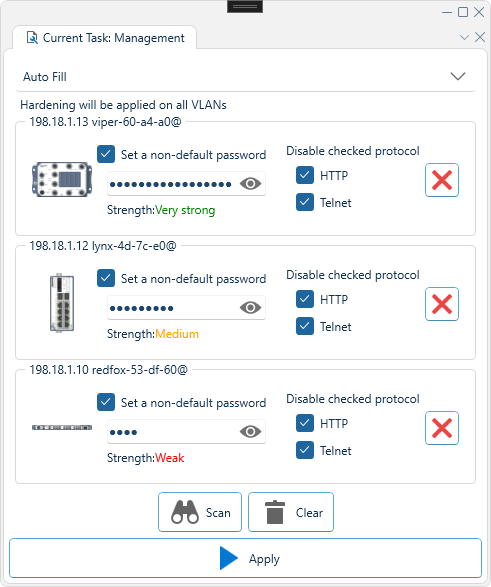Click the viper switch device image
491x587 pixels.
pos(62,179)
